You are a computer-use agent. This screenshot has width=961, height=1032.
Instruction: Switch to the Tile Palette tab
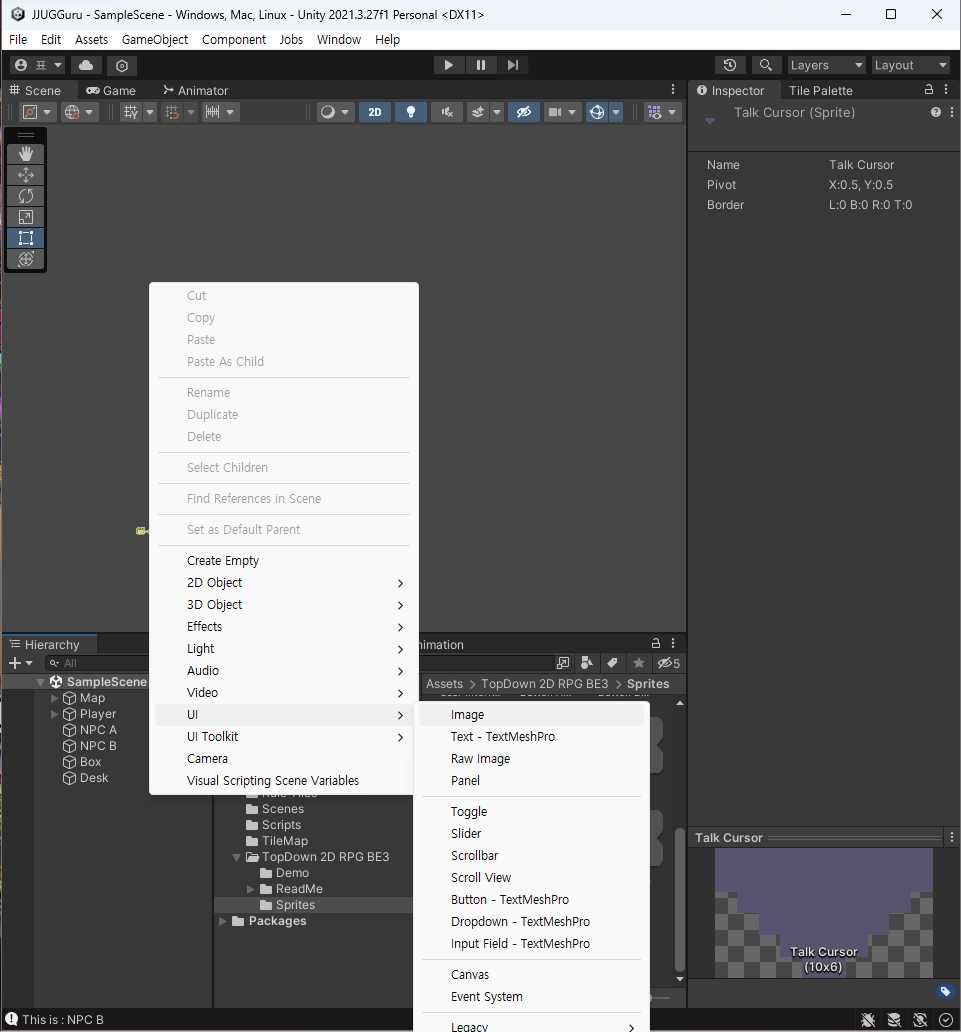pos(821,90)
